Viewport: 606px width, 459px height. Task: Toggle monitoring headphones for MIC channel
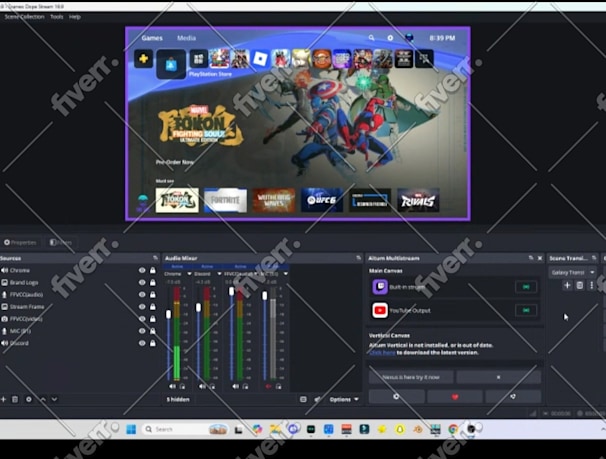click(x=279, y=386)
